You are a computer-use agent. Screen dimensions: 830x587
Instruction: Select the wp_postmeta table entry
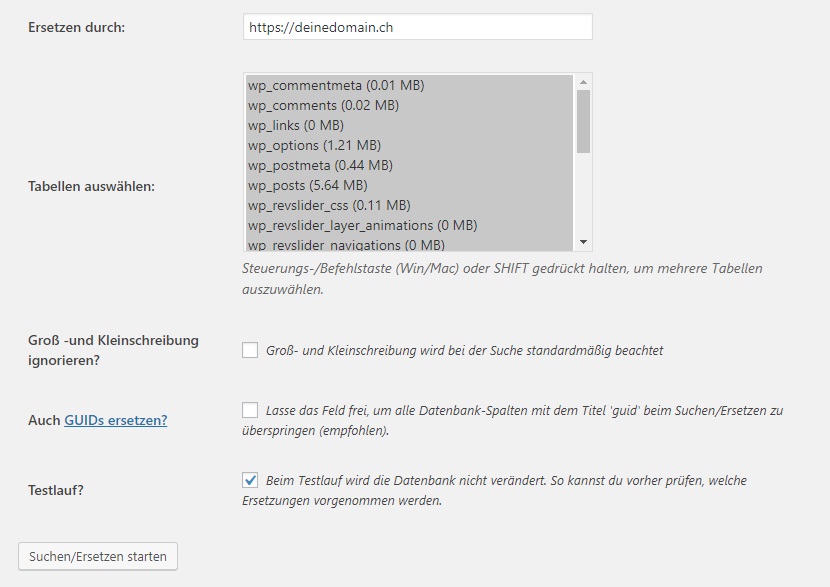click(x=320, y=165)
